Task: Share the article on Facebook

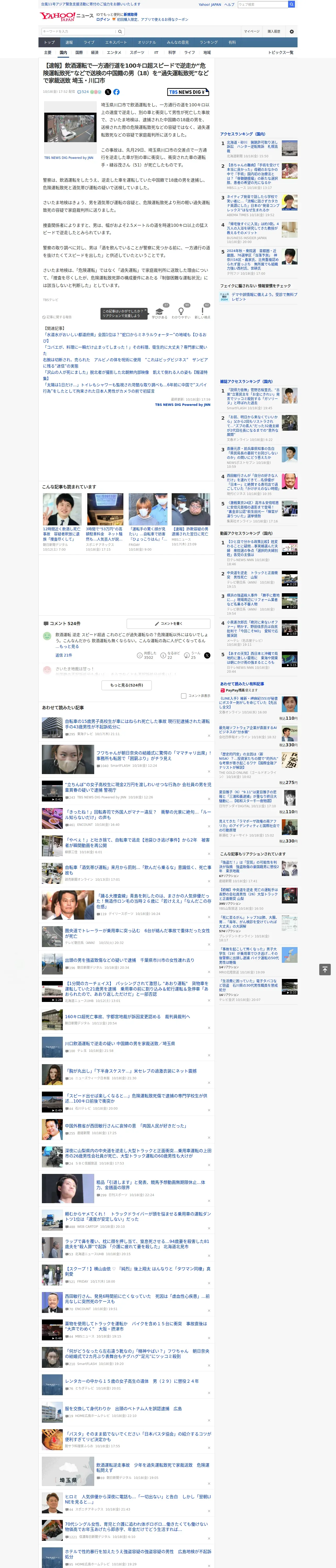Action: [116, 92]
